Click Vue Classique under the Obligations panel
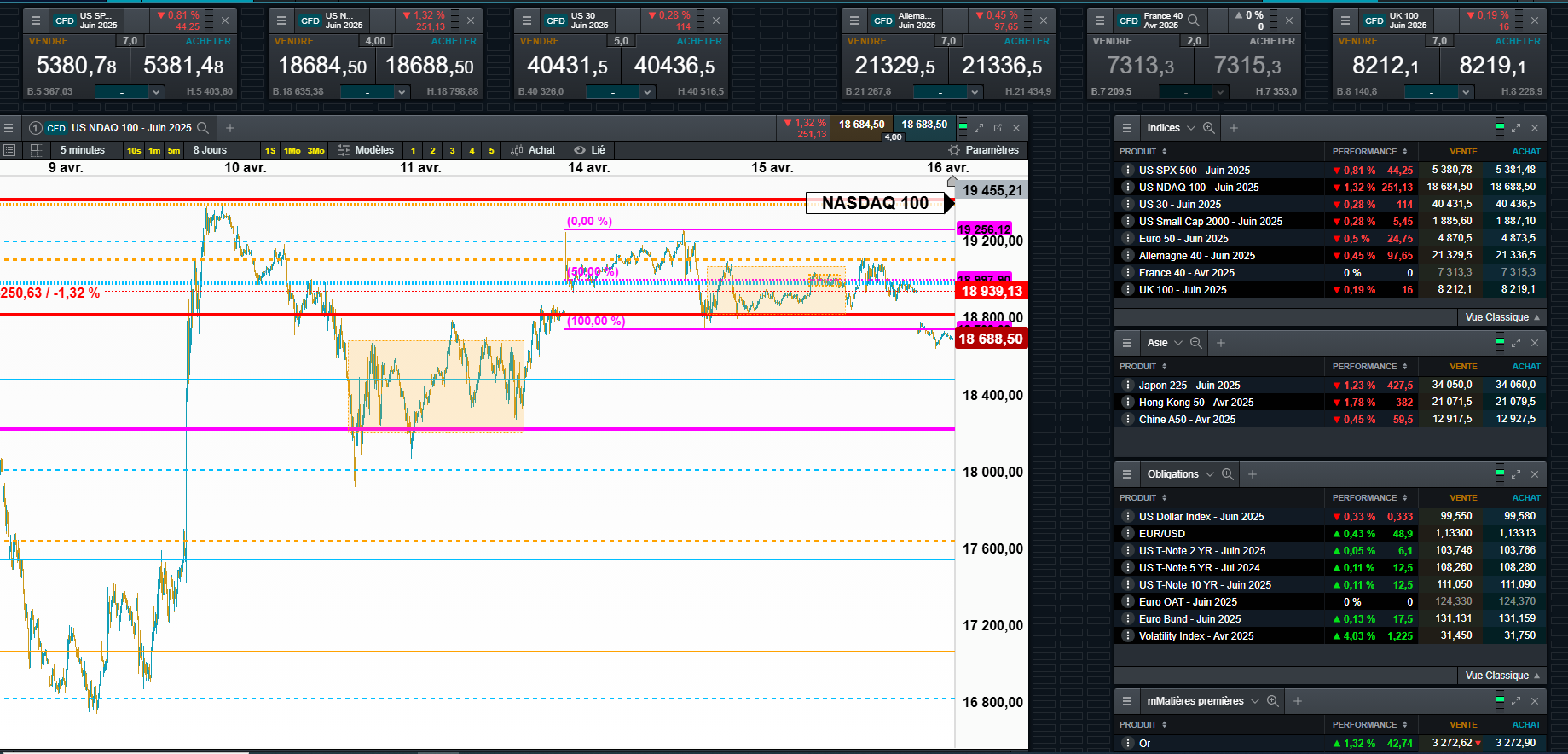This screenshot has height=754, width=1568. [x=1502, y=676]
